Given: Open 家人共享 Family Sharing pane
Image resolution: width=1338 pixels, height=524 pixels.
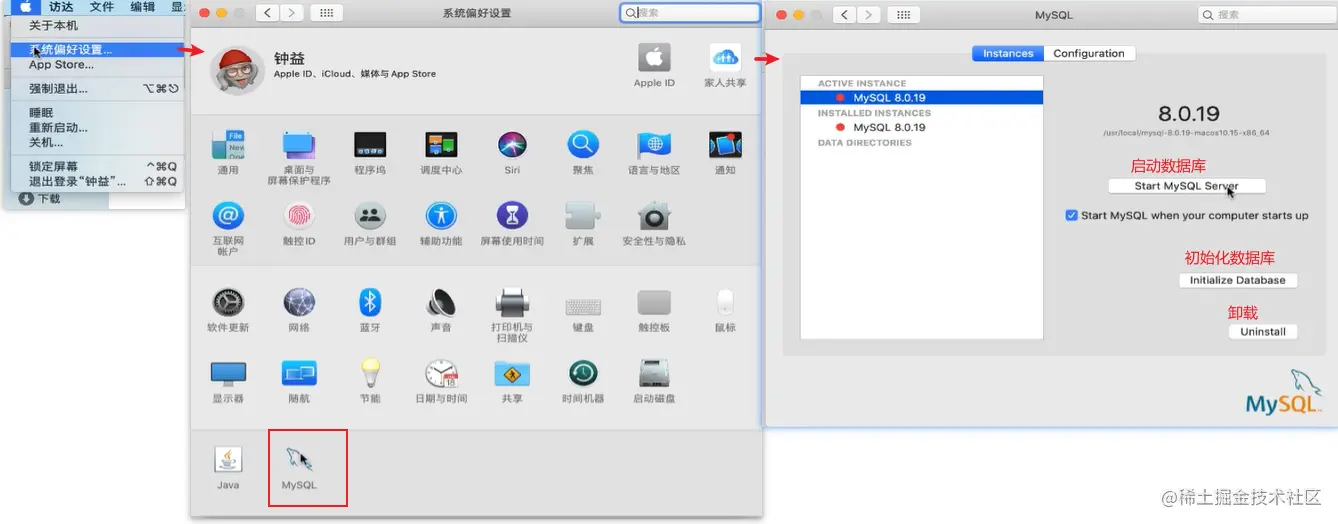Looking at the screenshot, I should coord(725,58).
